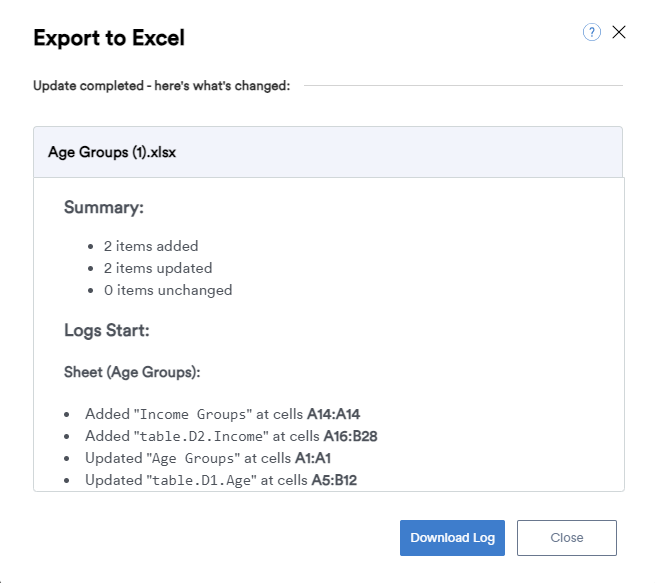Select the Age Groups (1).xlsx file header
This screenshot has height=583, width=655.
[x=112, y=153]
